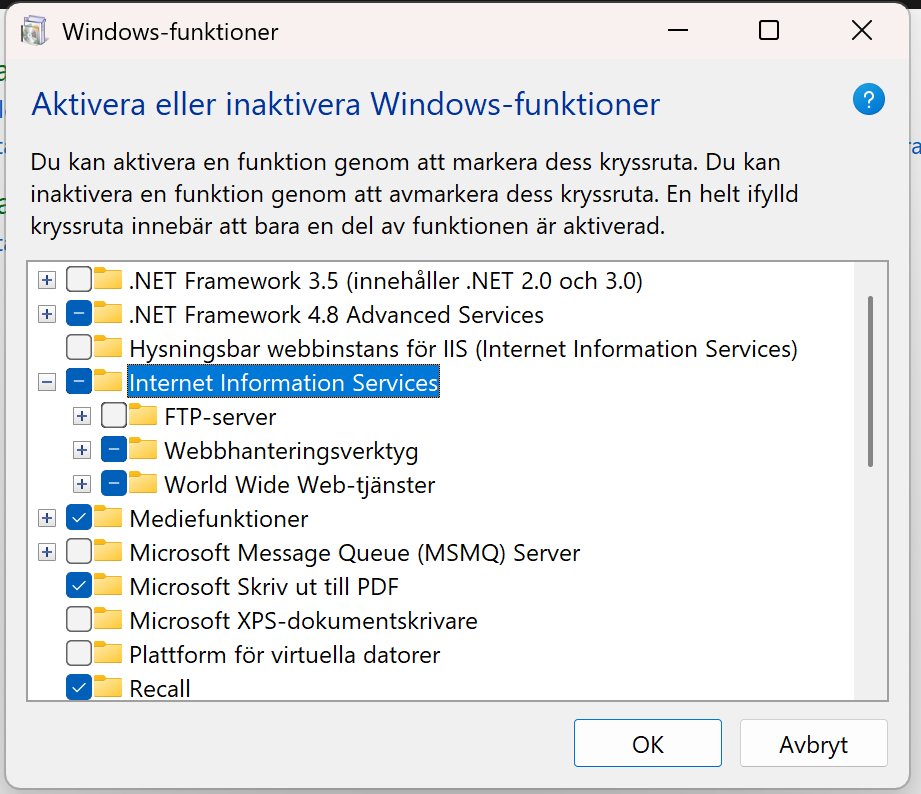The width and height of the screenshot is (921, 794).
Task: Collapse the Internet Information Services node
Action: coord(46,381)
